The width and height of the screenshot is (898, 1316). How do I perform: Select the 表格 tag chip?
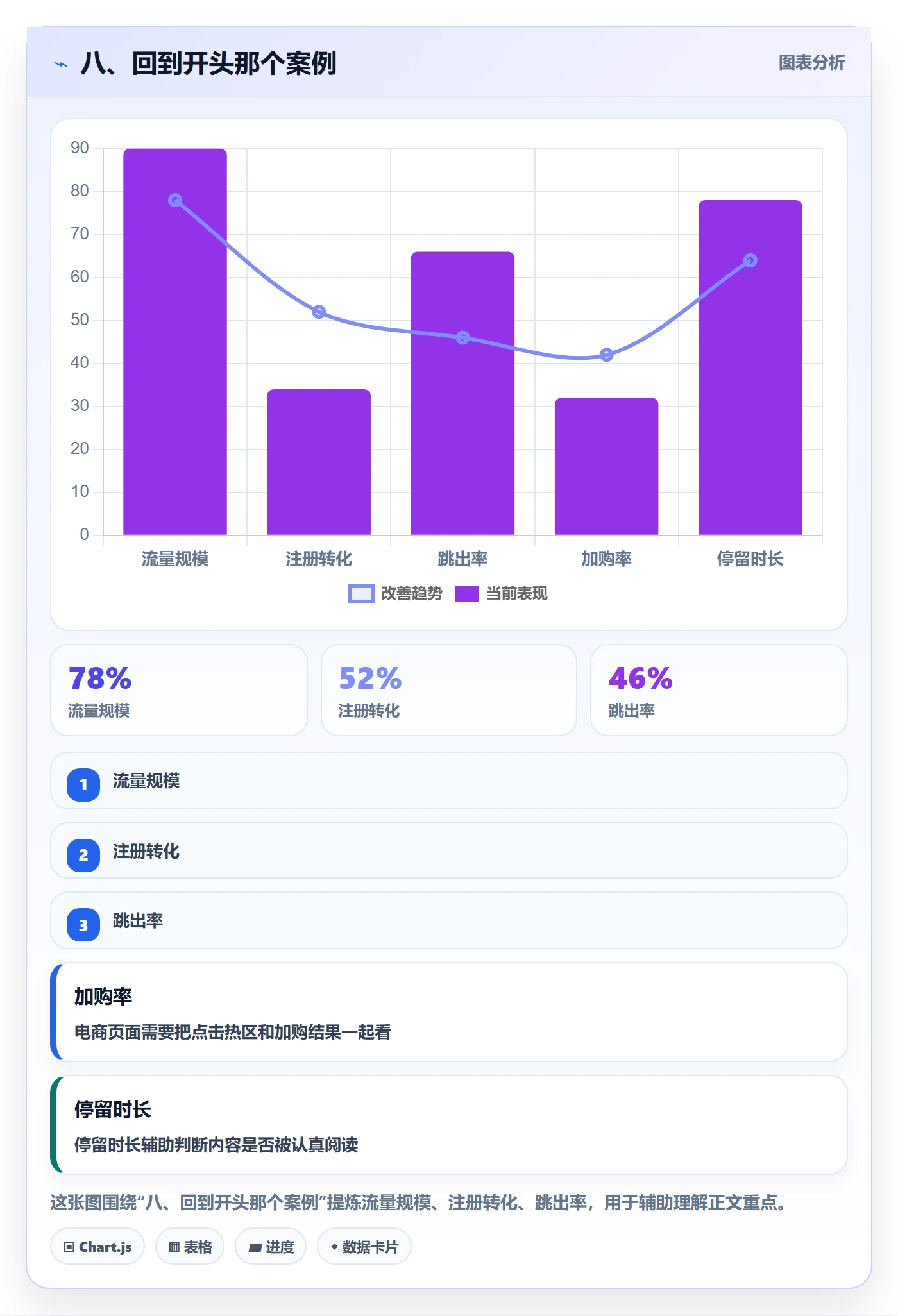point(190,1247)
